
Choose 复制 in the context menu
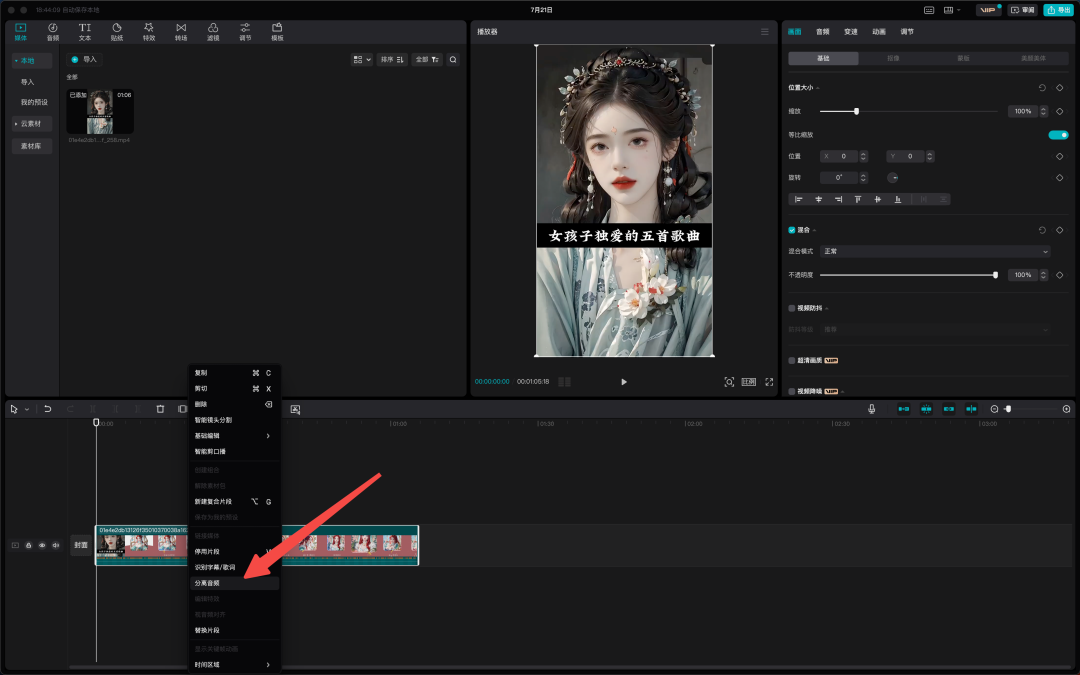point(234,373)
